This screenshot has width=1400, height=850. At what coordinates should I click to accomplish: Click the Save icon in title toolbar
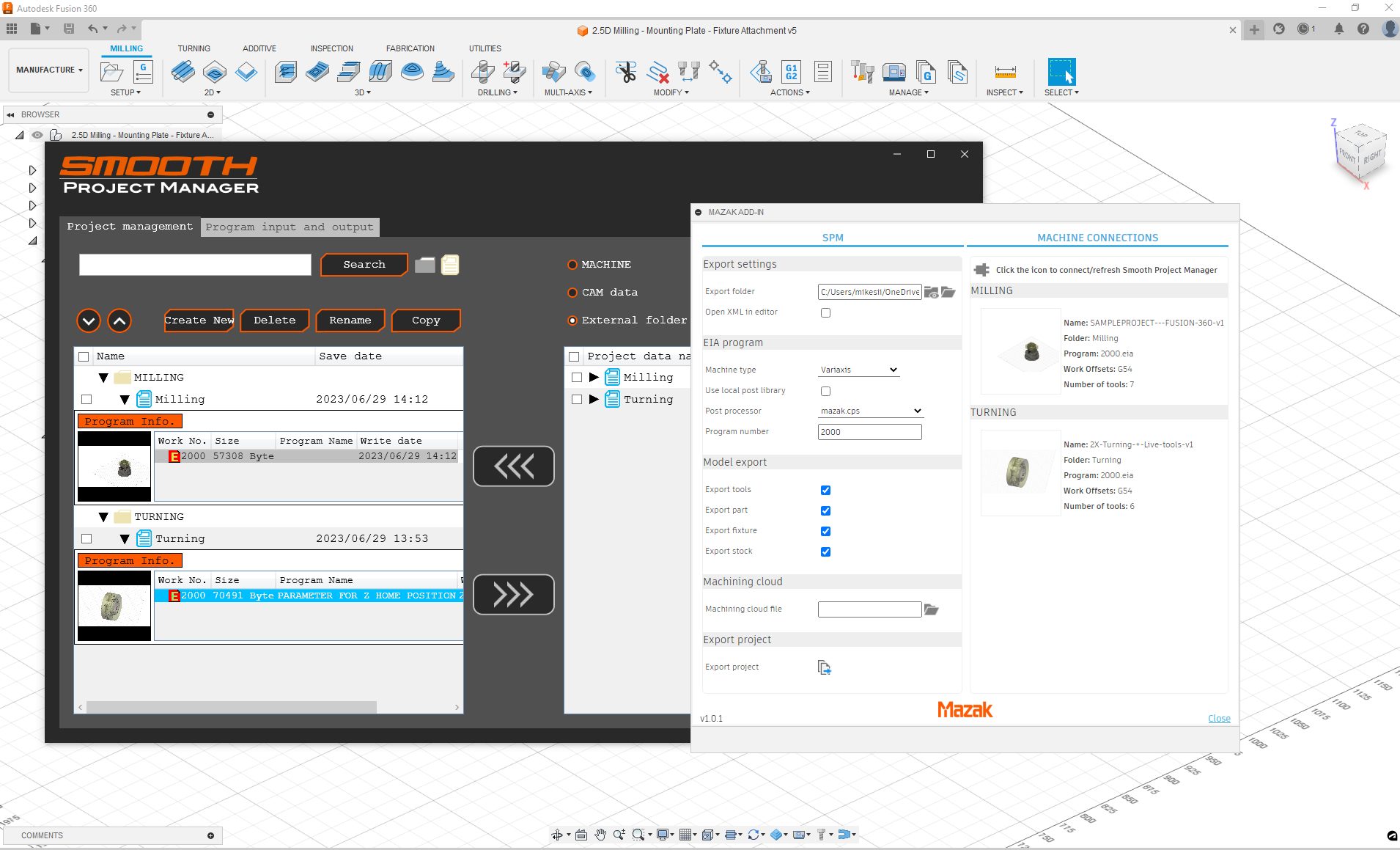click(69, 29)
